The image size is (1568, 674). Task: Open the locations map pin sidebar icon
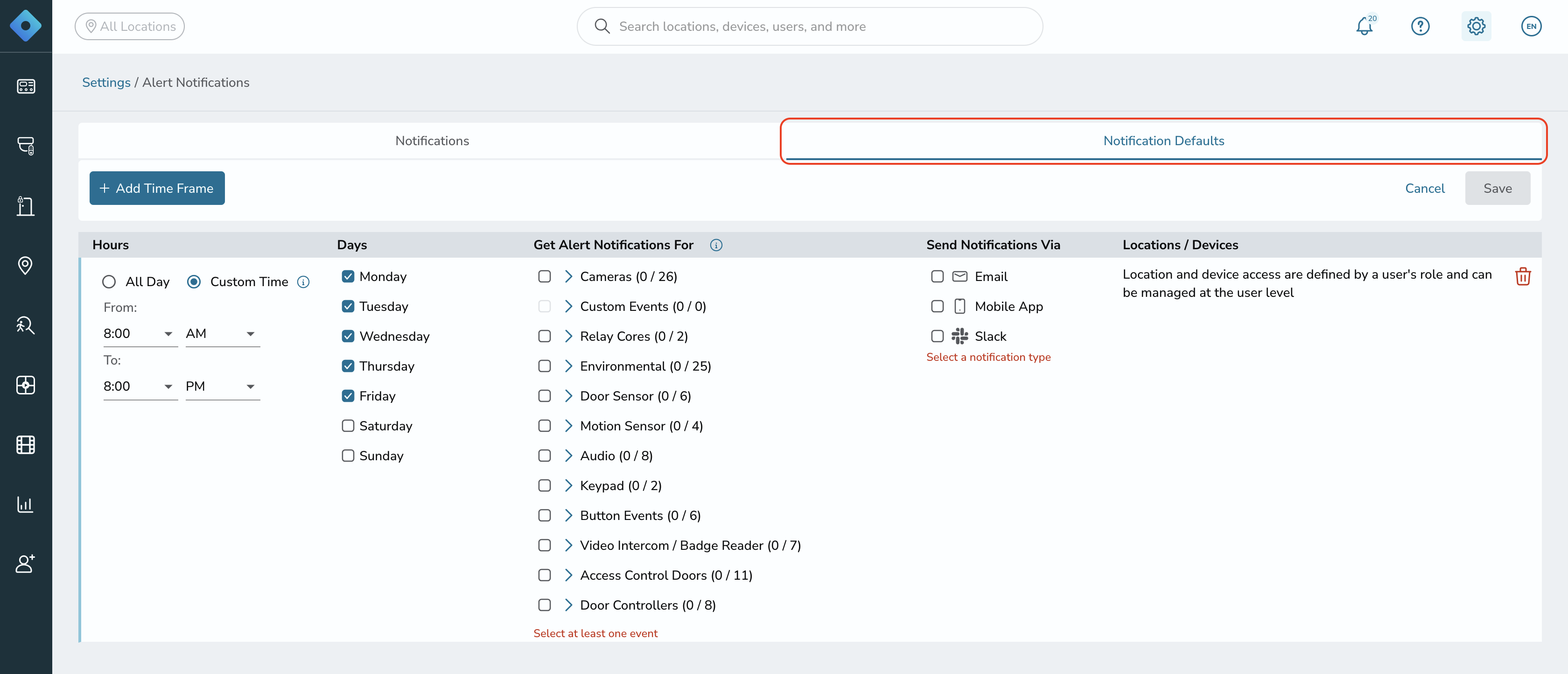click(x=26, y=266)
